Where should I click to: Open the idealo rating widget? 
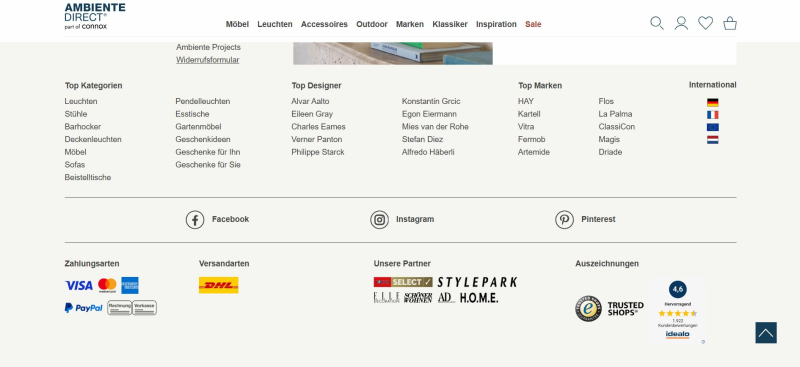(x=678, y=311)
